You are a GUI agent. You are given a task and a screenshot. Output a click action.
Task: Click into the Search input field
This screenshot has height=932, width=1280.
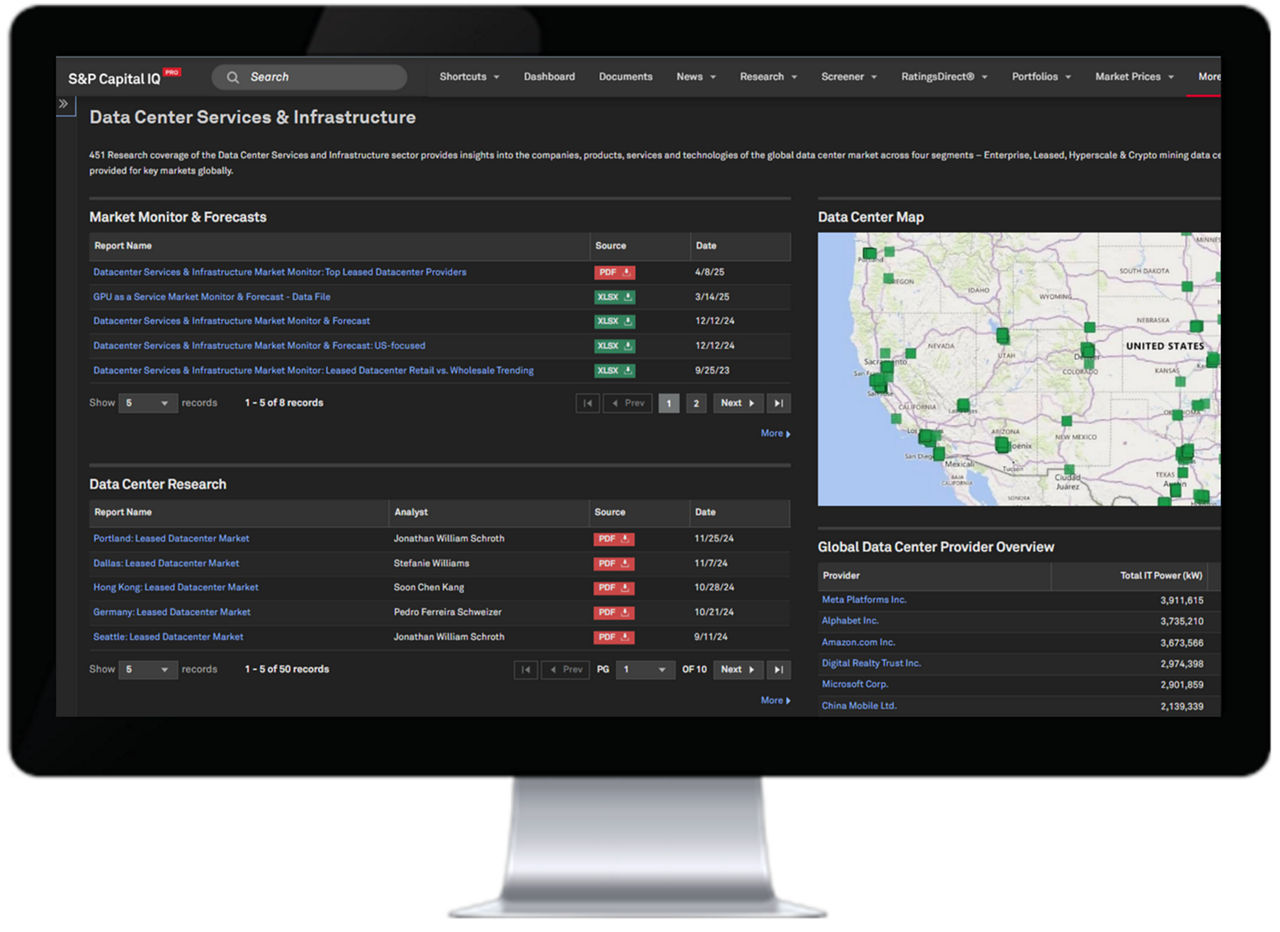[309, 77]
